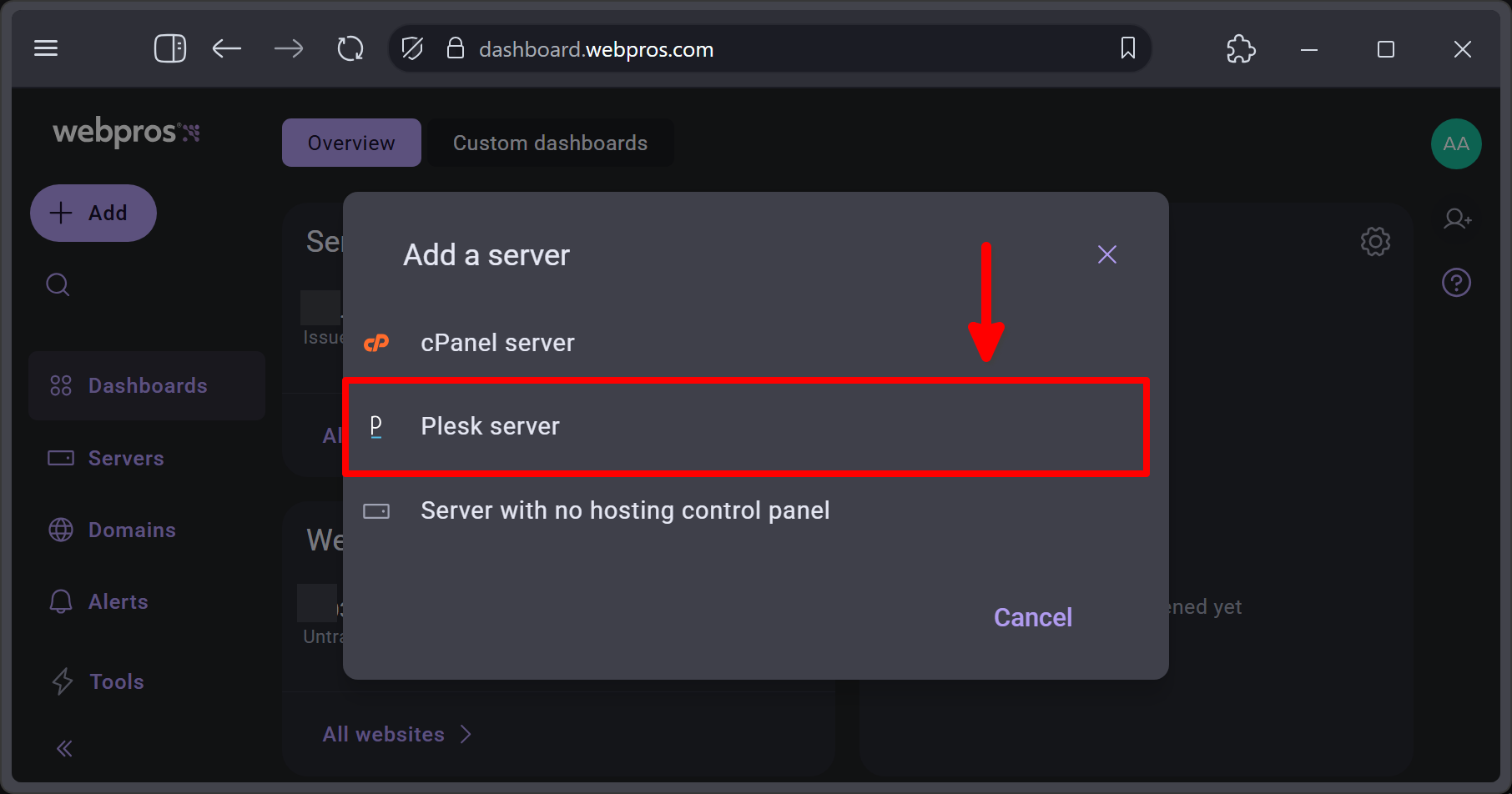1512x794 pixels.
Task: View site padlock security info
Action: pos(455,48)
